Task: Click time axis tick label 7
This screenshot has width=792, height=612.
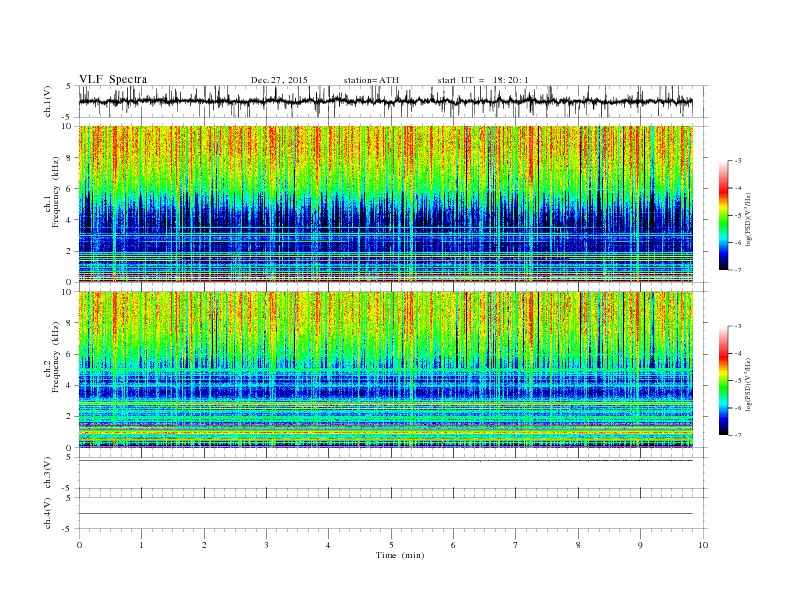Action: point(515,545)
